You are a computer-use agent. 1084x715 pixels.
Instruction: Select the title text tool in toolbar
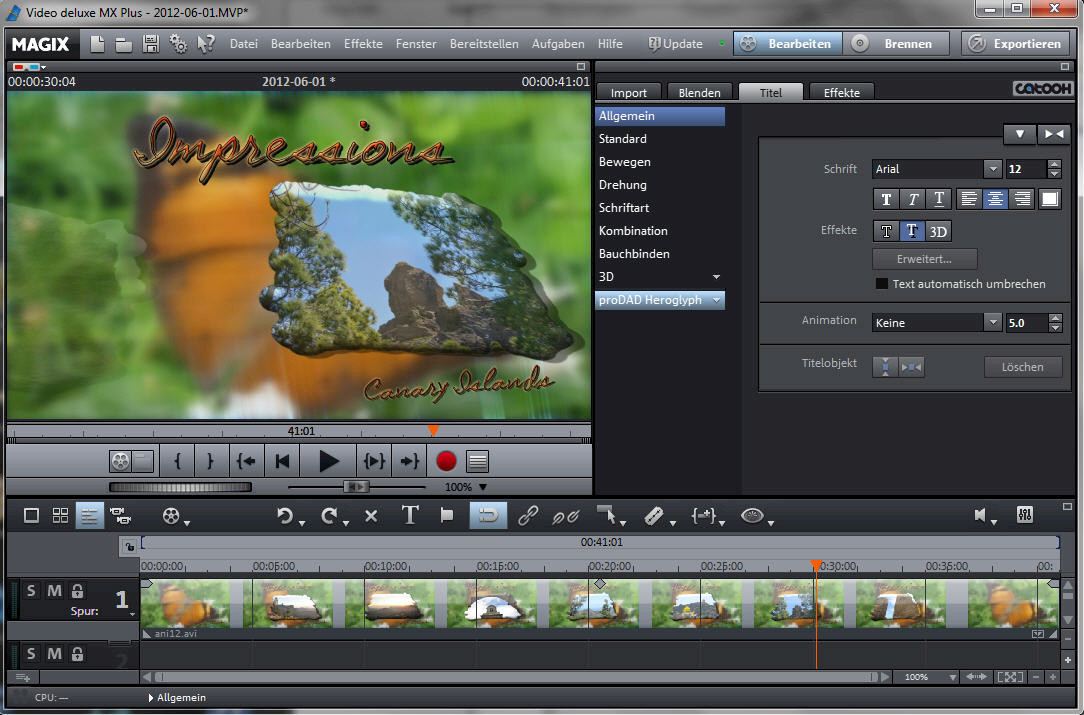(x=410, y=515)
